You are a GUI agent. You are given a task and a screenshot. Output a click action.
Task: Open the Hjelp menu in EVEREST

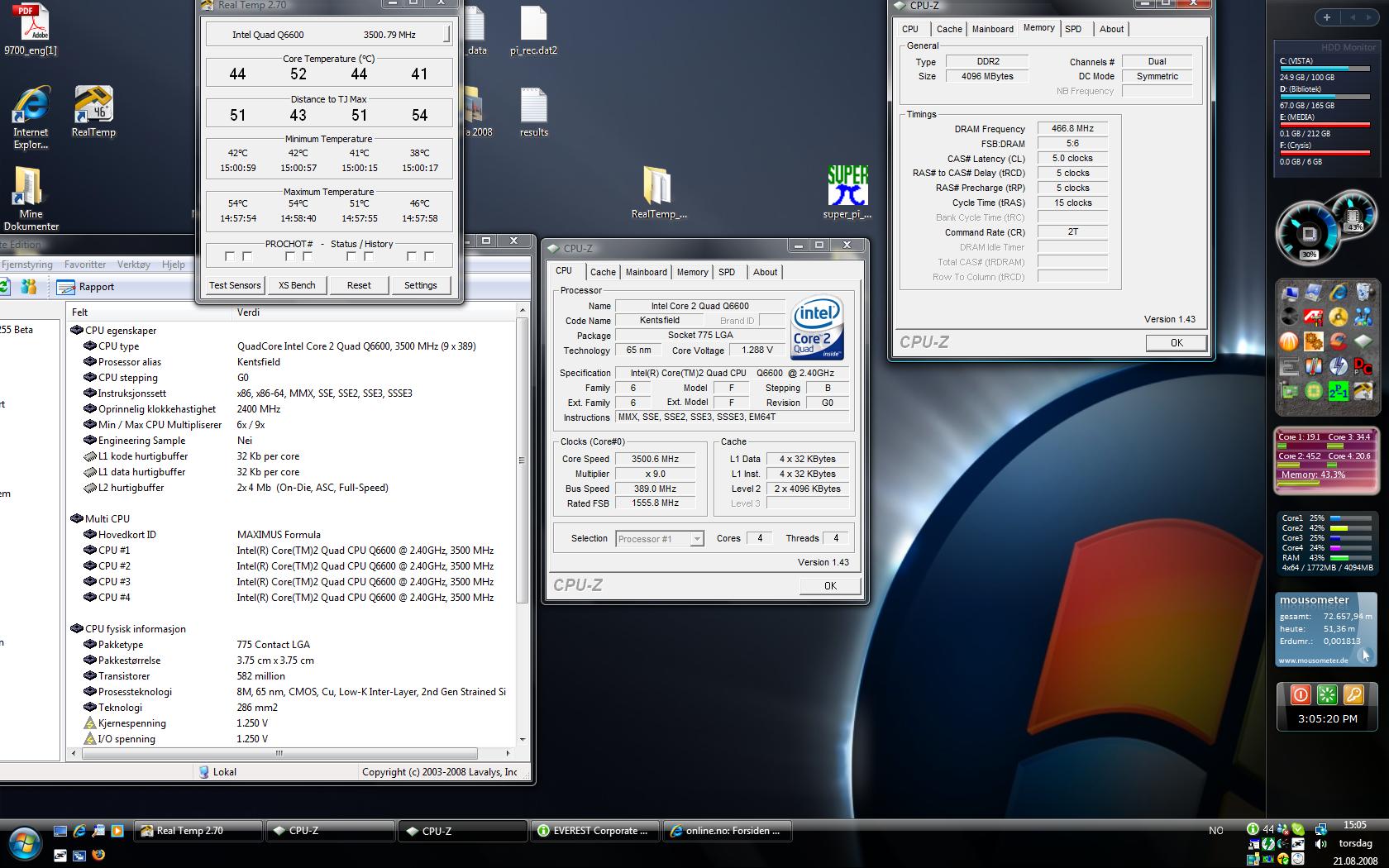174,265
